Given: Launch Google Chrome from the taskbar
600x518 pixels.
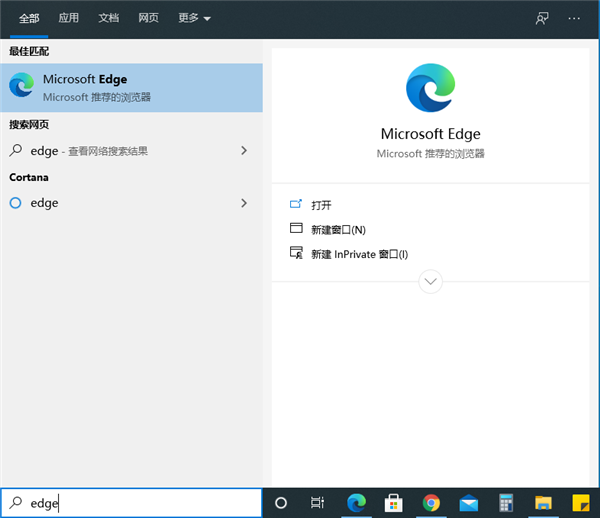Looking at the screenshot, I should pyautogui.click(x=431, y=503).
